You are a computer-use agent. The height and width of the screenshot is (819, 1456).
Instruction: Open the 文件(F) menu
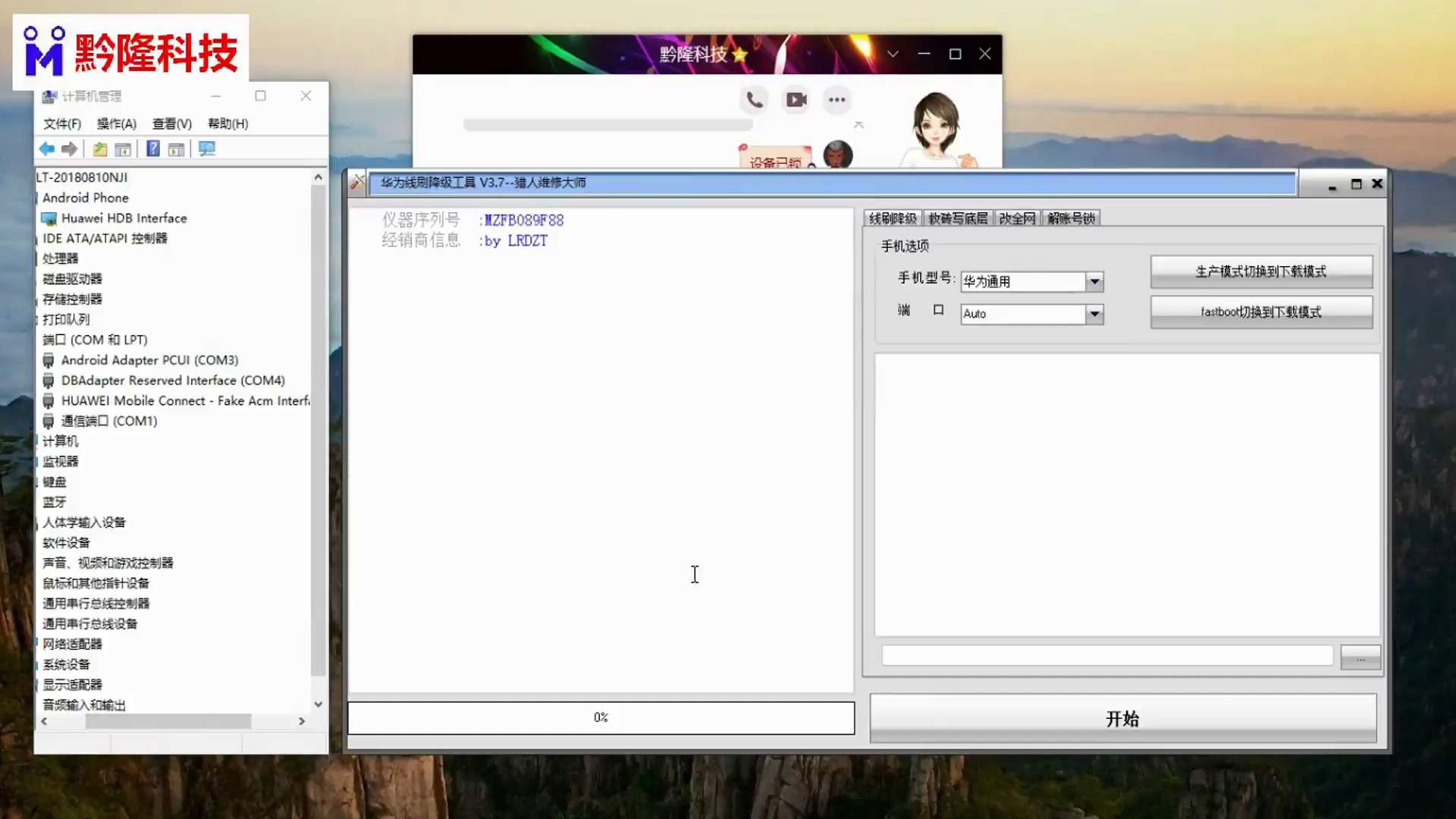click(62, 124)
